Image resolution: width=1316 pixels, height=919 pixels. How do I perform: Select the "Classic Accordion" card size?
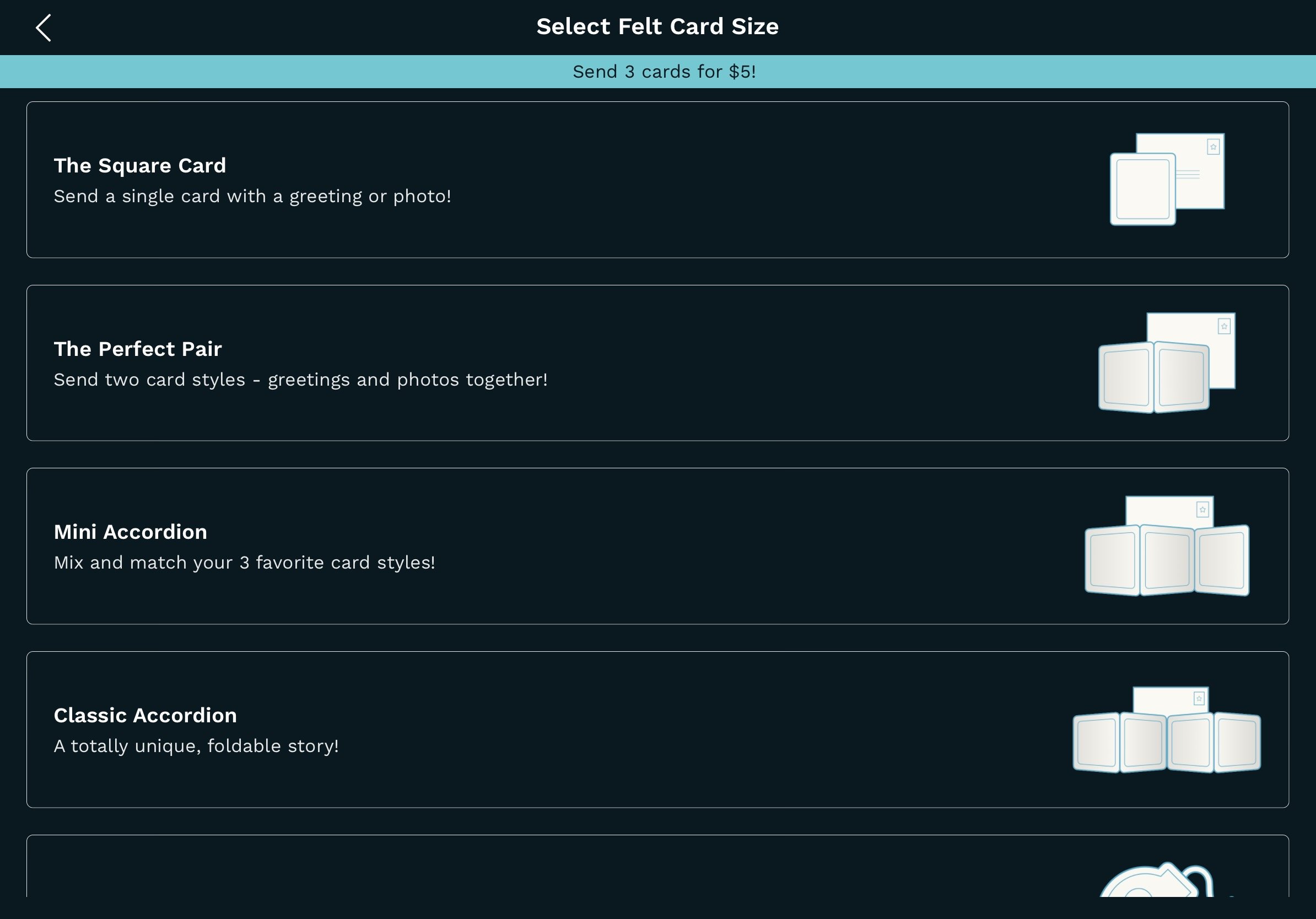[657, 729]
